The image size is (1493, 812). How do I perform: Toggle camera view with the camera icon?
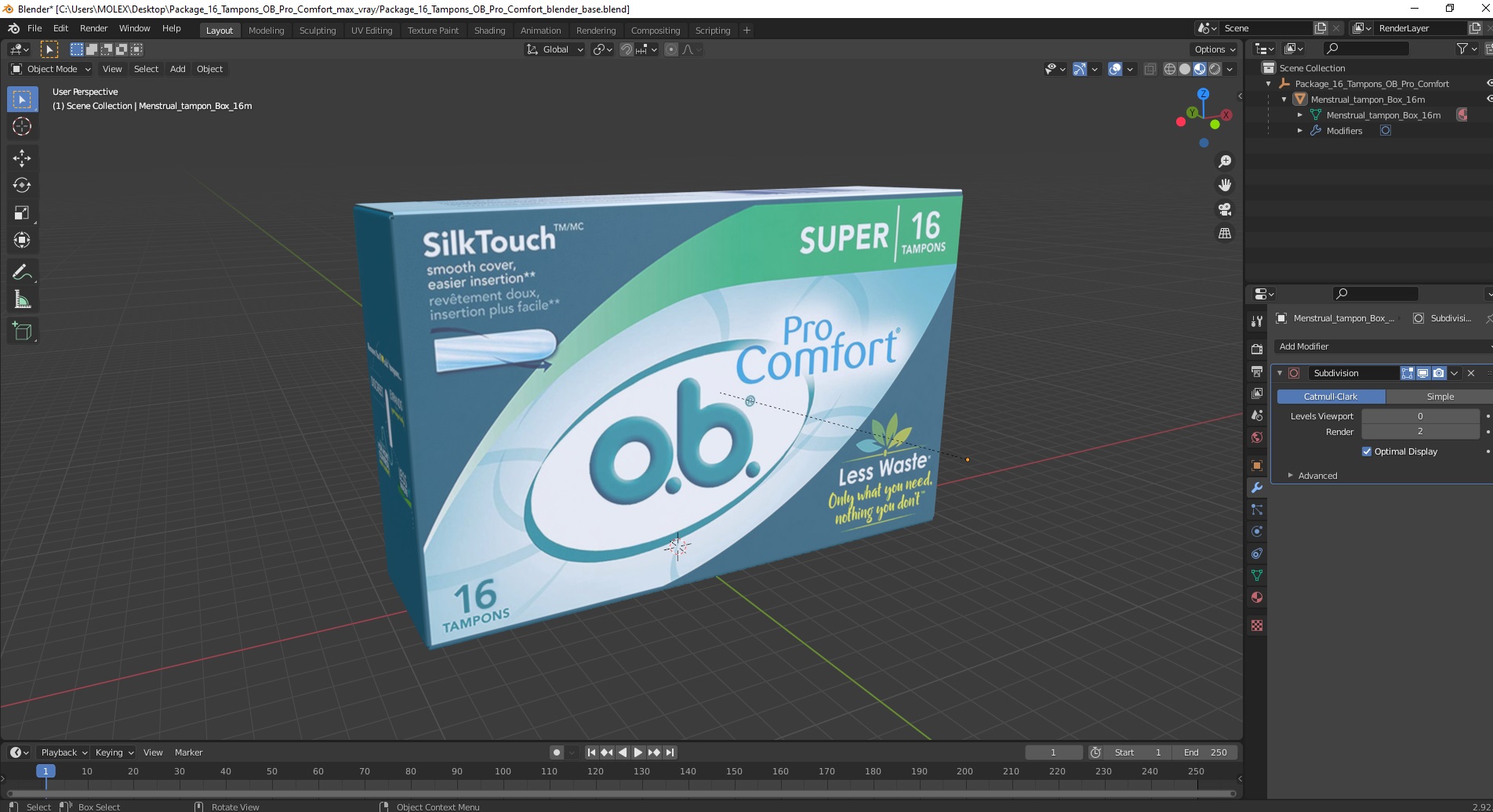pos(1224,209)
